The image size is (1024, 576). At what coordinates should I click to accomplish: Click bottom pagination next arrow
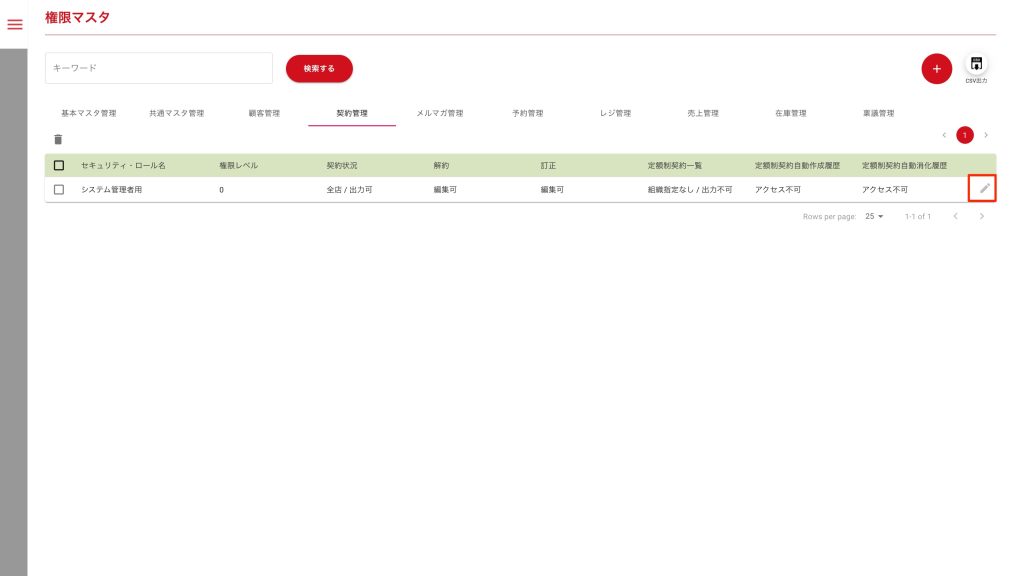[982, 216]
